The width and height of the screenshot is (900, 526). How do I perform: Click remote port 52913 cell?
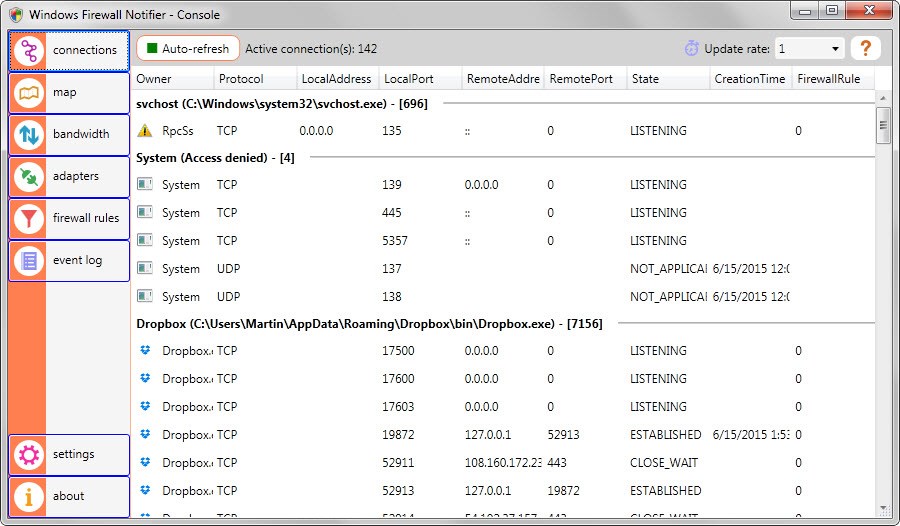point(563,435)
